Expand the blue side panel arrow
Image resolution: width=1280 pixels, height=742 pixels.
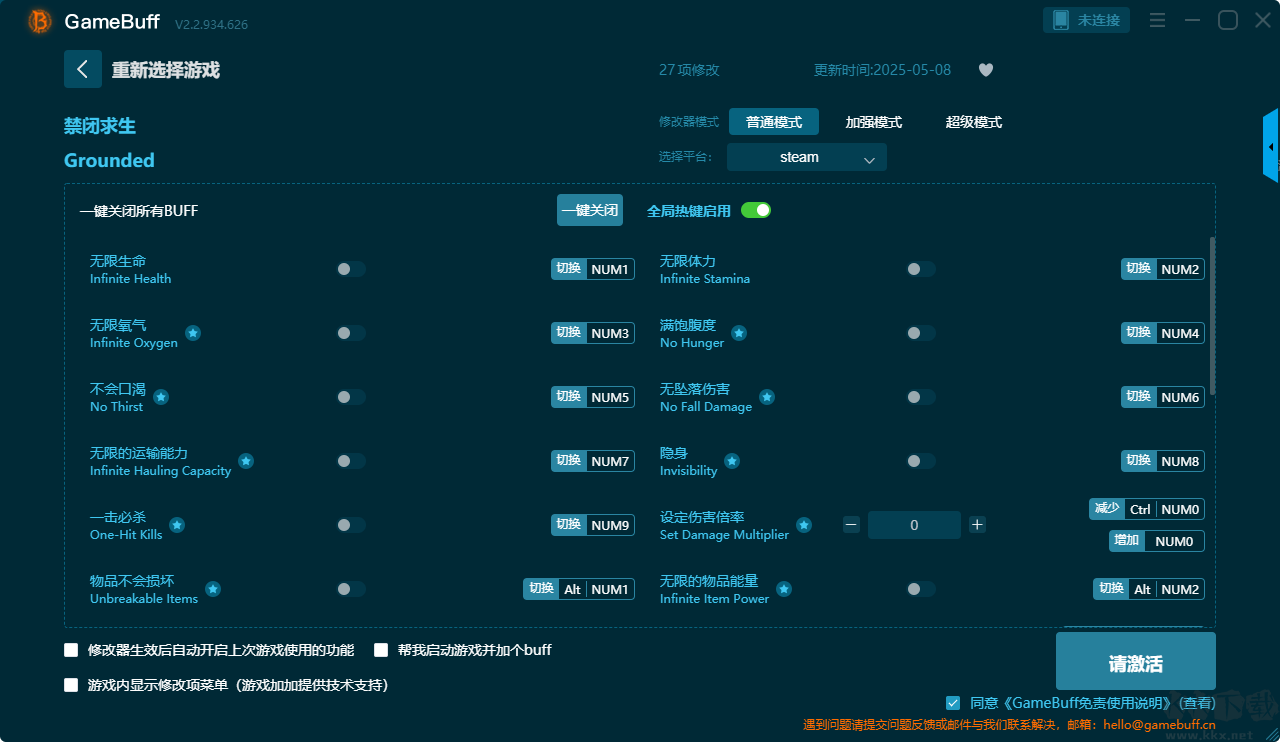(1271, 146)
